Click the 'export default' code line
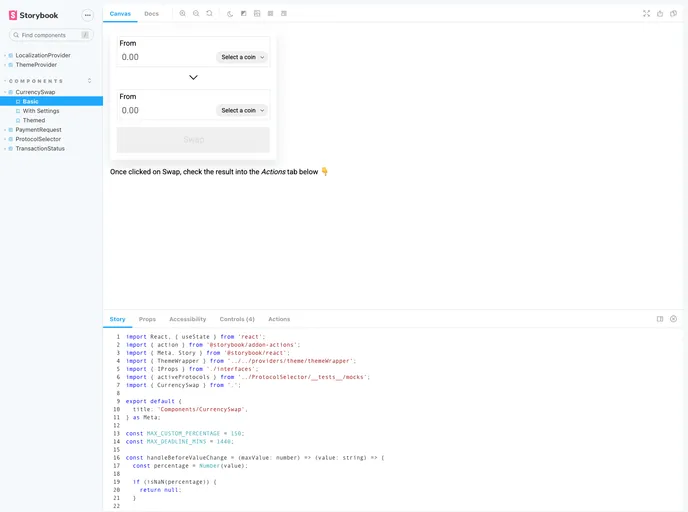Viewport: 688px width, 512px height. pyautogui.click(x=154, y=401)
